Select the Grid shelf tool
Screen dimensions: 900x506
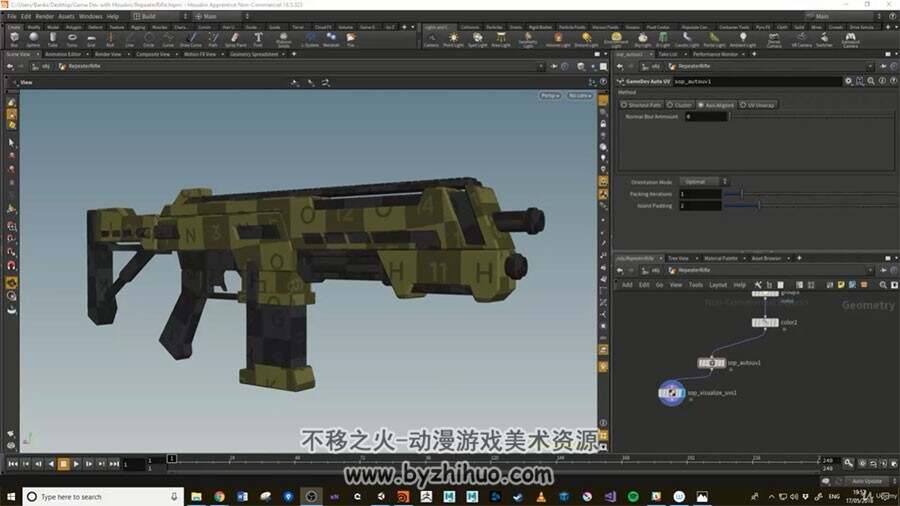click(x=91, y=39)
